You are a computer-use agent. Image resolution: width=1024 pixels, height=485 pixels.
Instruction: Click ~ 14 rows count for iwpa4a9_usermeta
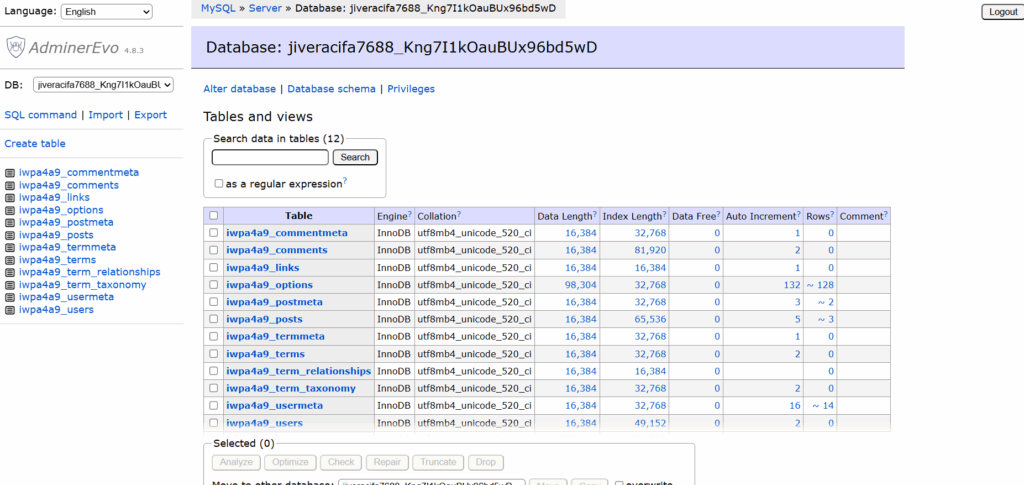tap(823, 406)
